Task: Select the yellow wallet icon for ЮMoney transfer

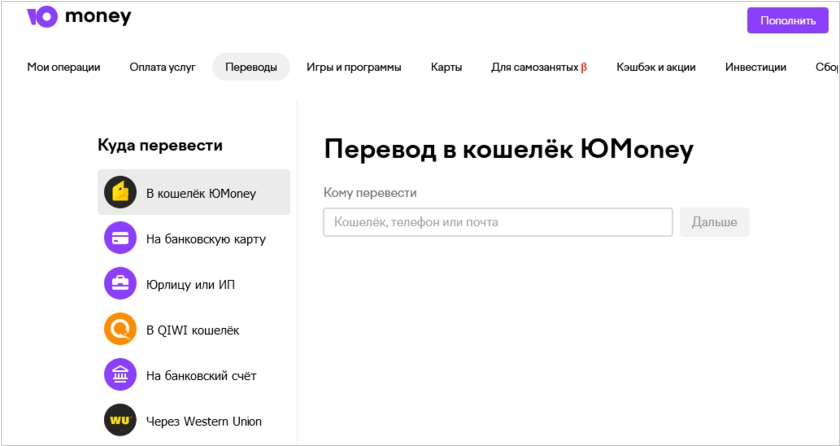Action: click(120, 192)
